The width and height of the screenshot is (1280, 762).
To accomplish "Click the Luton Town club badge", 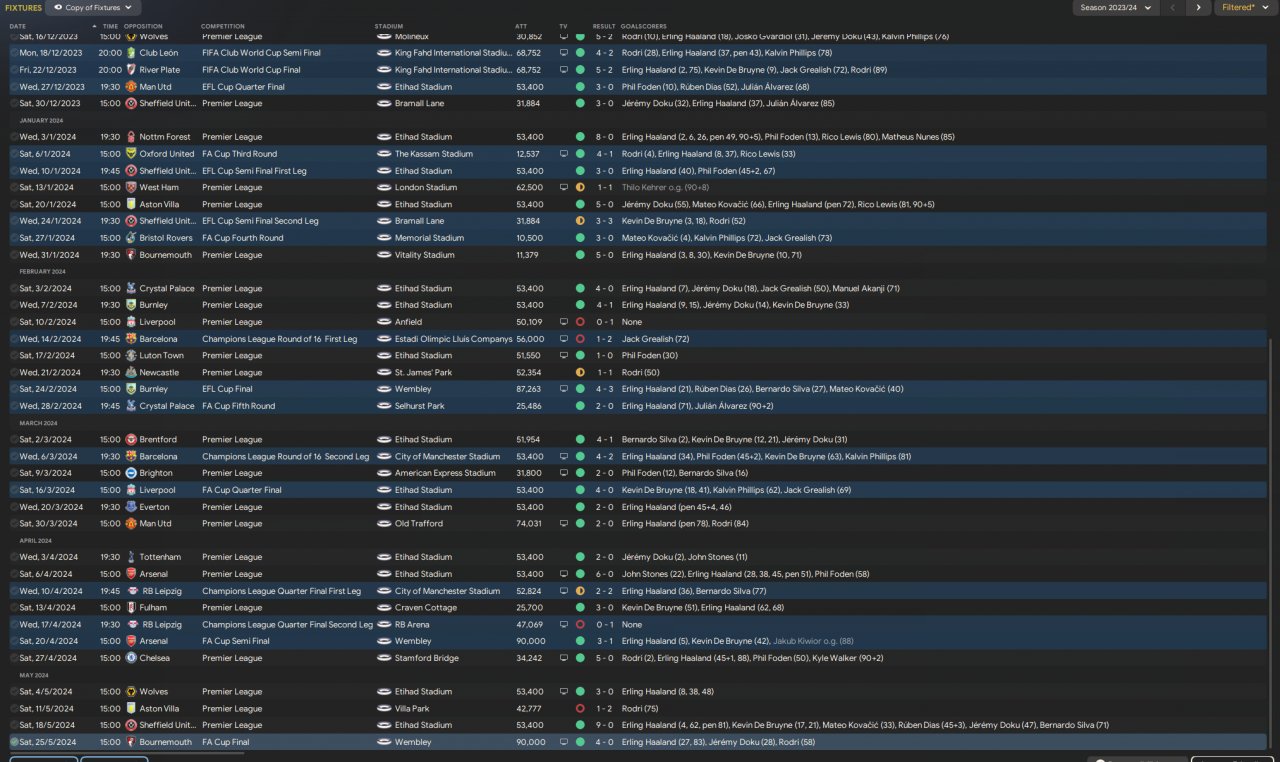I will click(131, 355).
